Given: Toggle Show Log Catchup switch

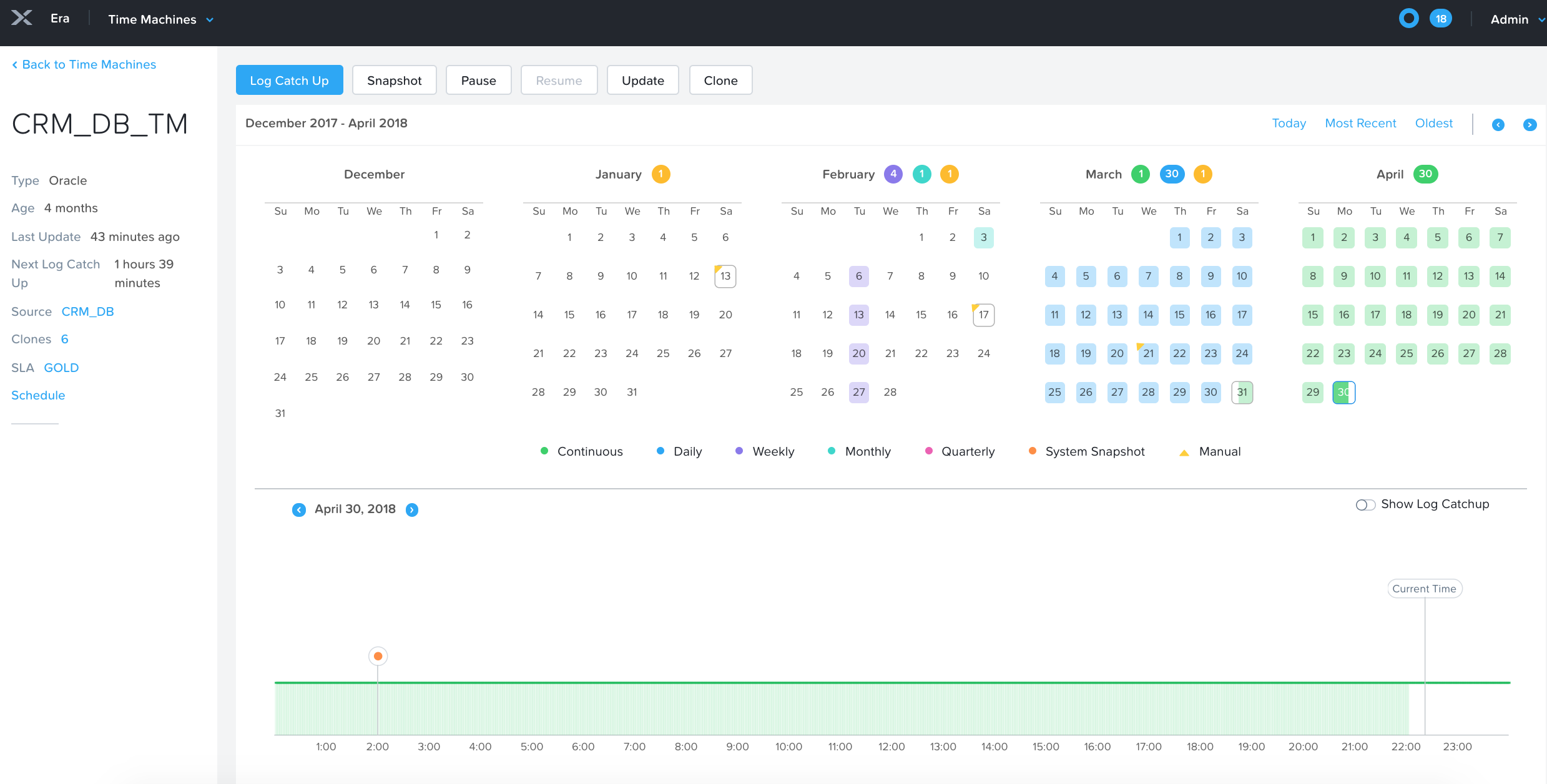Looking at the screenshot, I should click(x=1365, y=504).
